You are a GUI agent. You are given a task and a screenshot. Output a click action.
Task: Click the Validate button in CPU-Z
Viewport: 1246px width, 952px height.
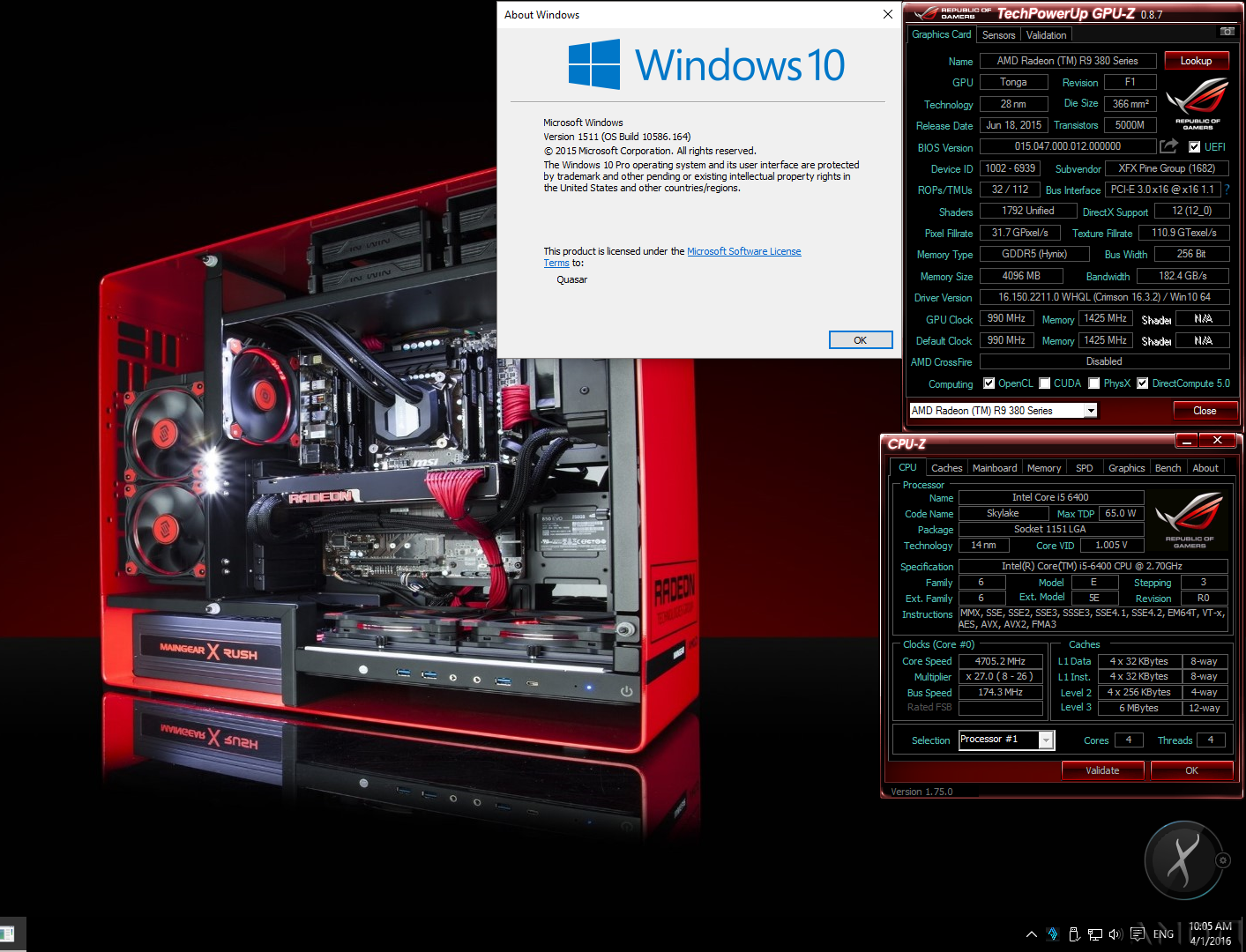coord(1102,770)
